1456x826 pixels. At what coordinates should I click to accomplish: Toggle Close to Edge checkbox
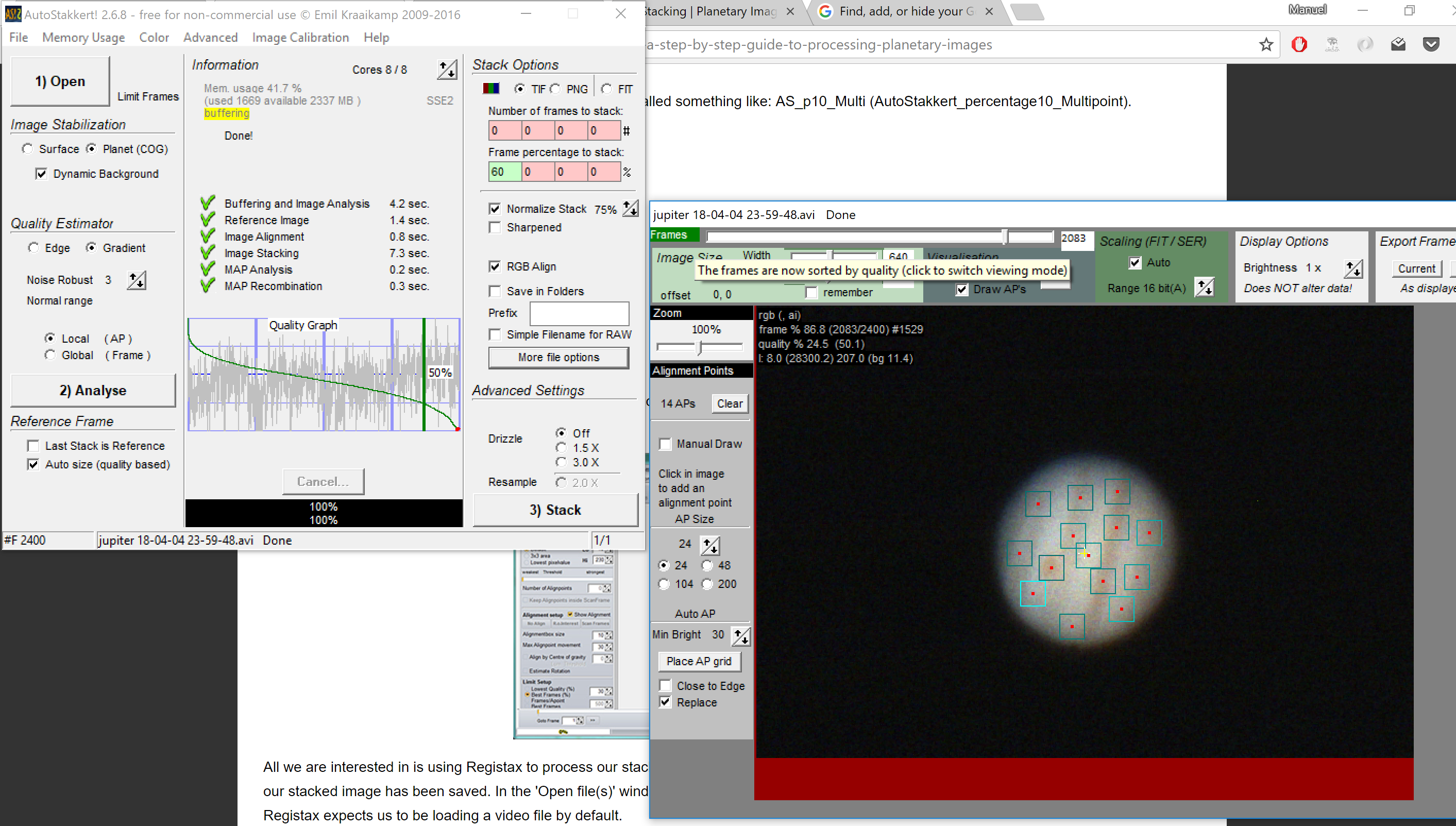point(665,685)
